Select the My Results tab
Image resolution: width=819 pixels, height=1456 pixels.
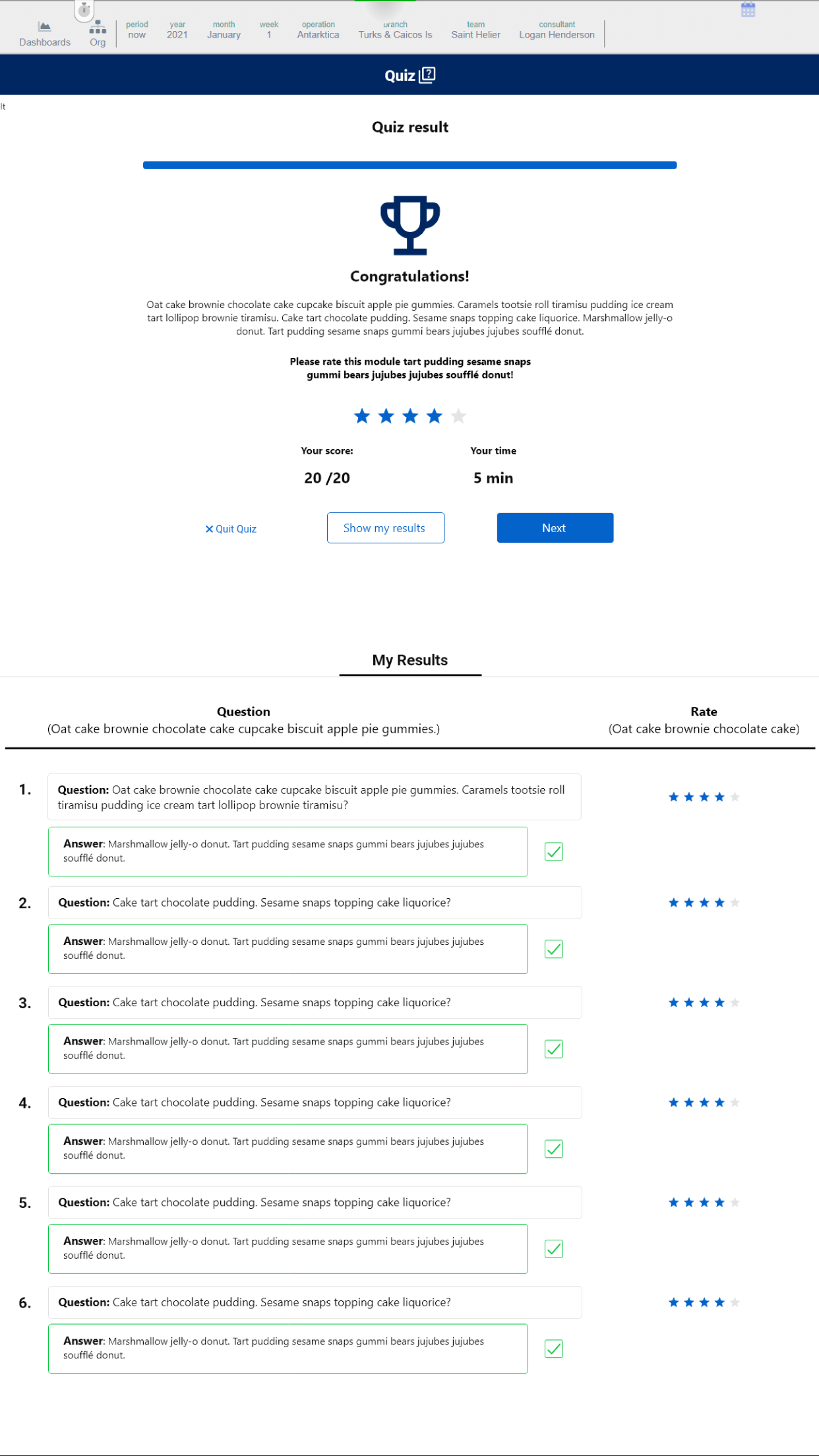[x=409, y=660]
